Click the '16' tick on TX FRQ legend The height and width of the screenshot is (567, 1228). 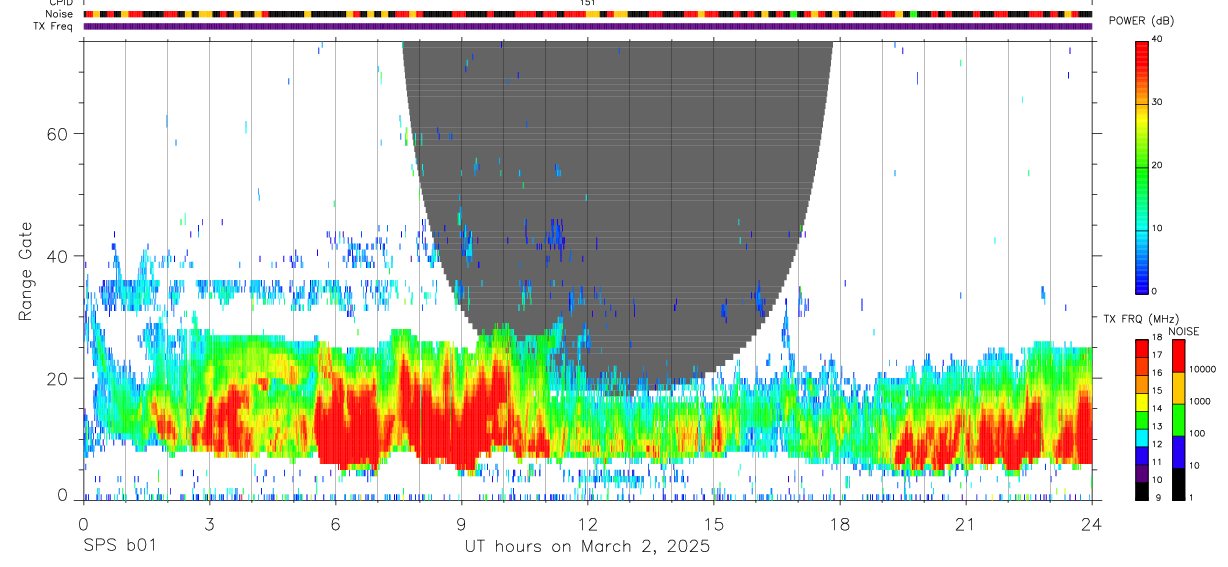point(1158,373)
